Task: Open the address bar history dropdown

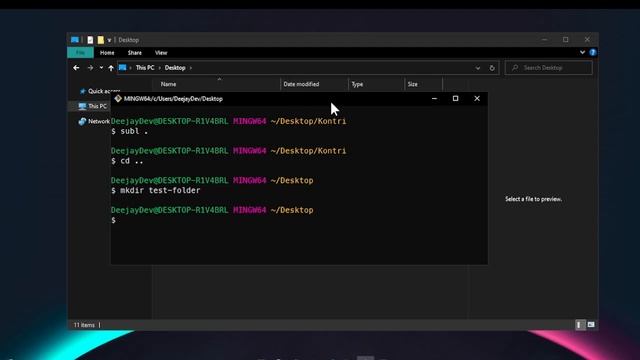Action: [x=478, y=68]
